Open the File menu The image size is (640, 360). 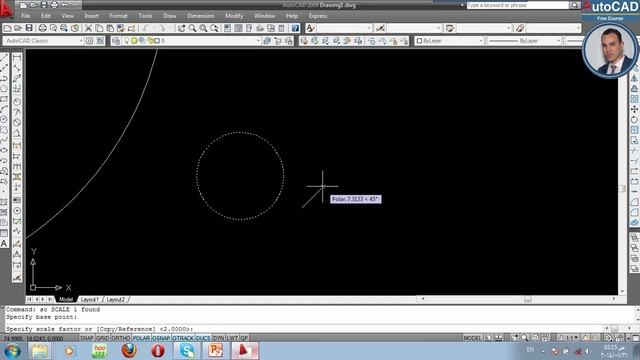point(26,16)
